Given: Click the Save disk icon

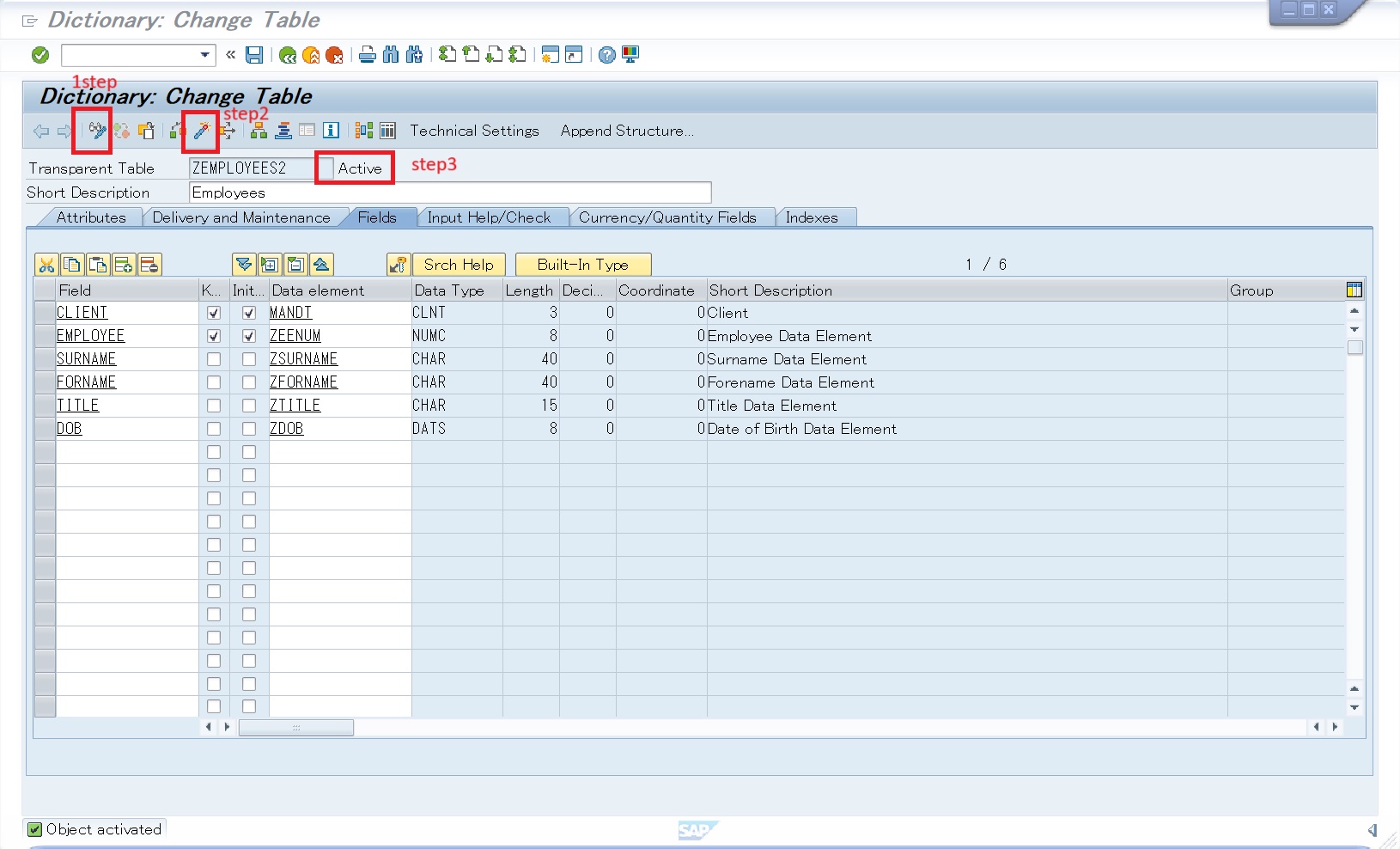Looking at the screenshot, I should [x=254, y=55].
